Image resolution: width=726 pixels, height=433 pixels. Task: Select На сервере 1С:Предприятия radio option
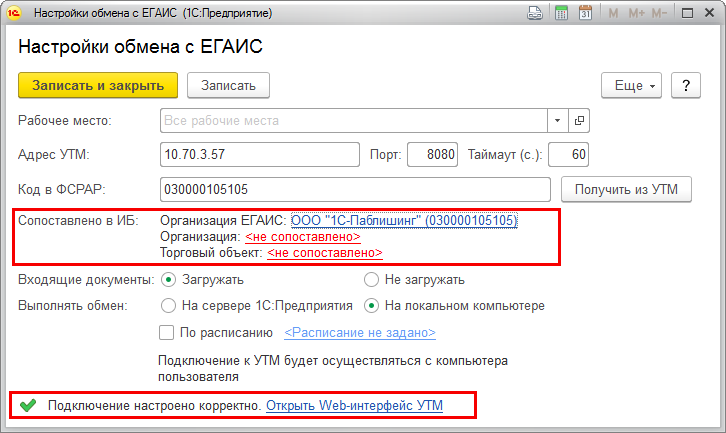click(x=169, y=306)
